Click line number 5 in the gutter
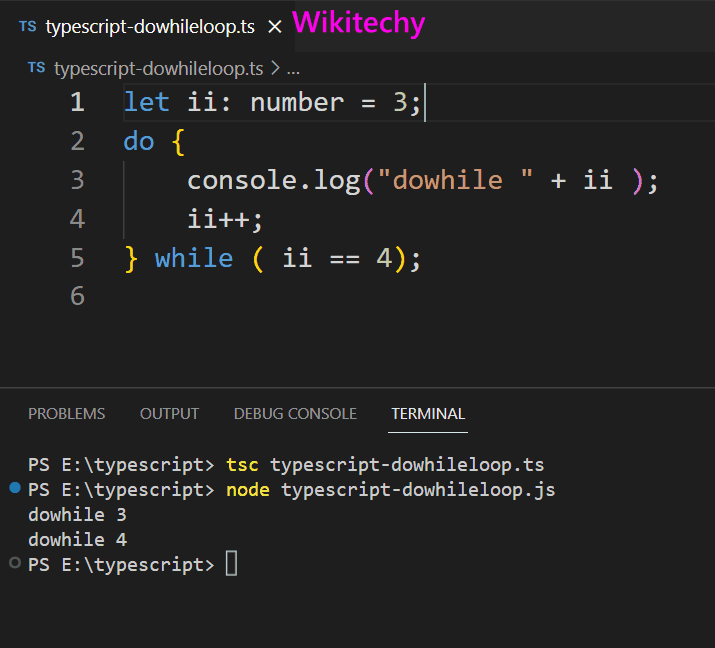Screen dimensions: 715x648 tap(77, 258)
